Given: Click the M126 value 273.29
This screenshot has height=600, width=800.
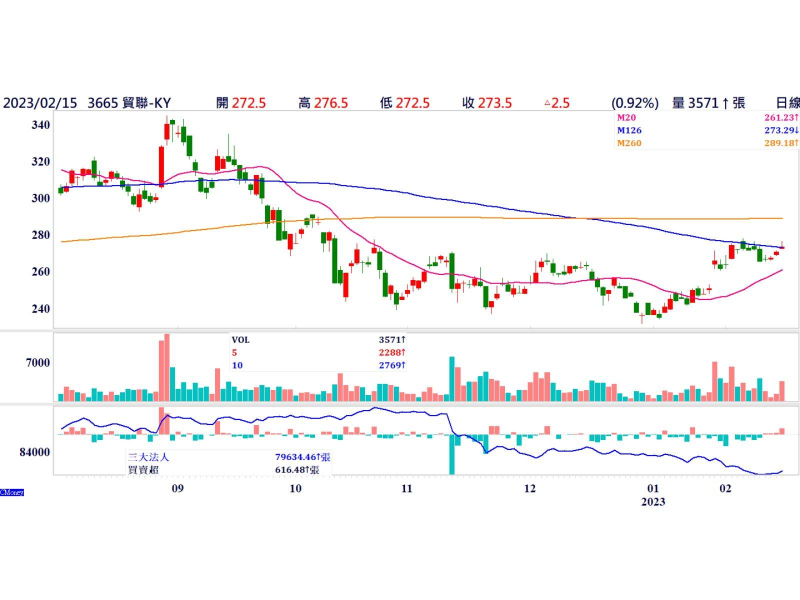Looking at the screenshot, I should tap(781, 131).
